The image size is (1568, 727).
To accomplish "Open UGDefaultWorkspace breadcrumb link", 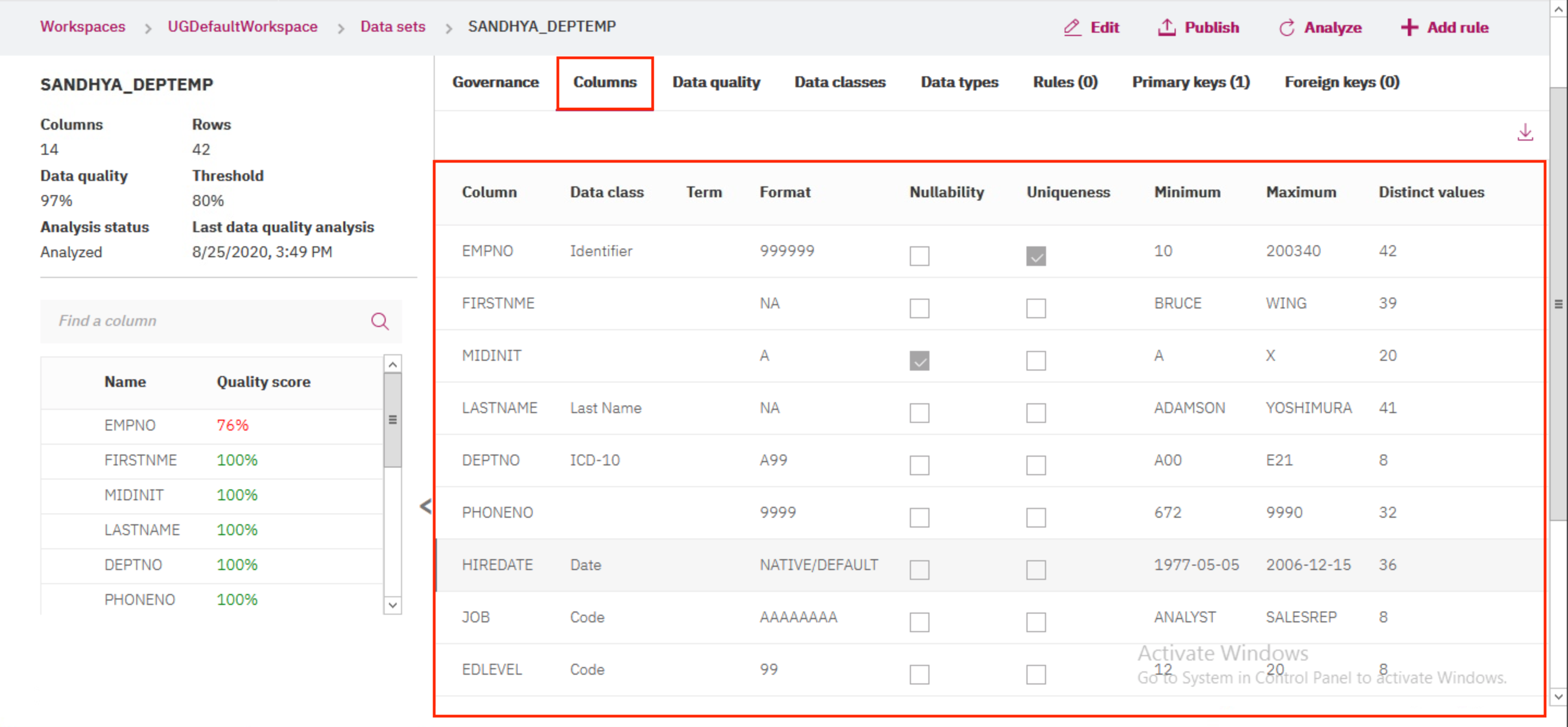I will pos(242,27).
